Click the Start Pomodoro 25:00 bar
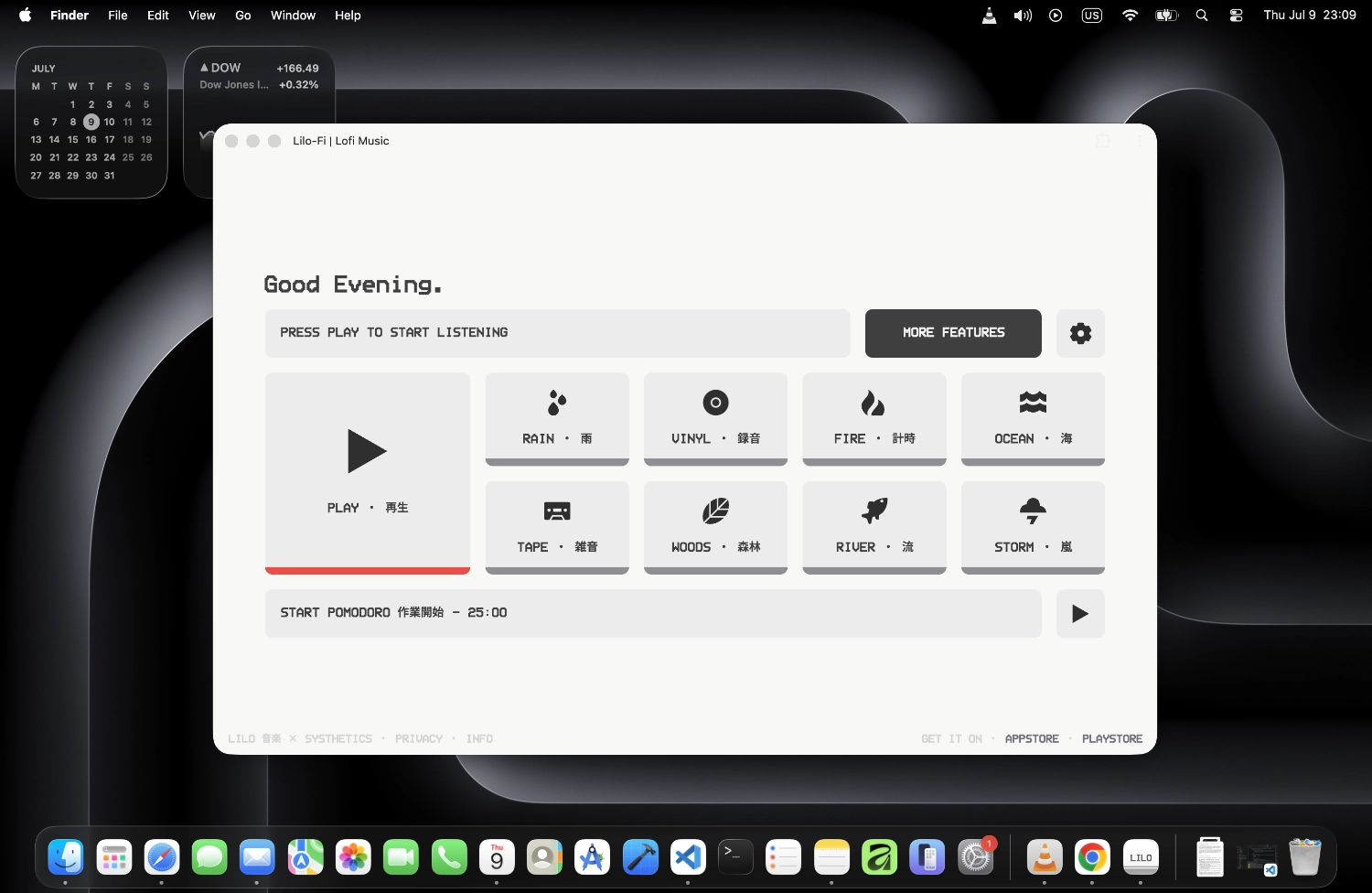 pos(653,613)
